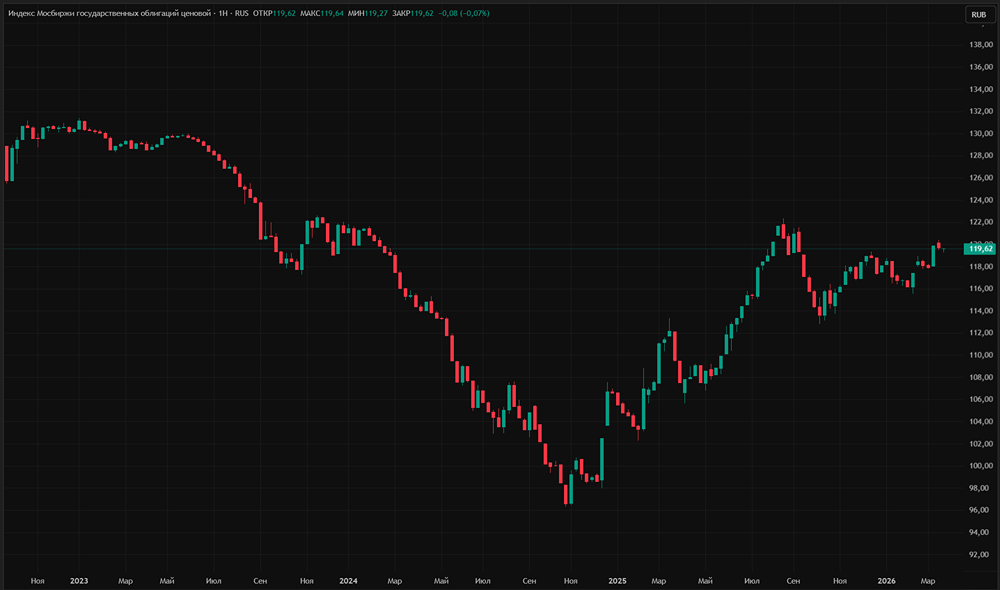
Task: Click the green 119,62 current price tag on the axis
Action: pyautogui.click(x=980, y=249)
